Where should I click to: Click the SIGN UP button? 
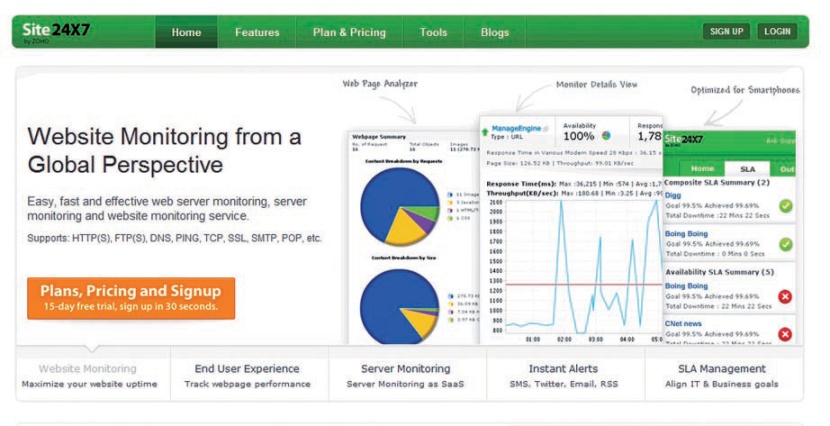[x=726, y=31]
